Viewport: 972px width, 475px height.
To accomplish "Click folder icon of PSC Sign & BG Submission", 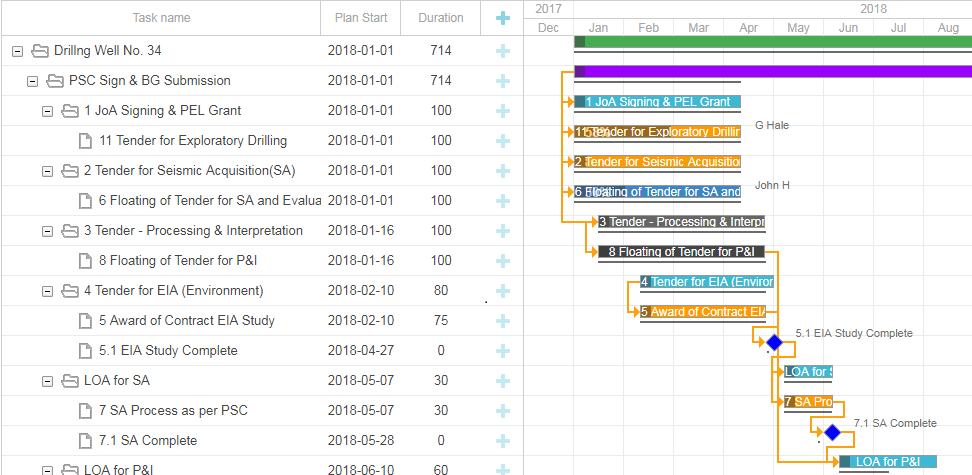I will [55, 81].
